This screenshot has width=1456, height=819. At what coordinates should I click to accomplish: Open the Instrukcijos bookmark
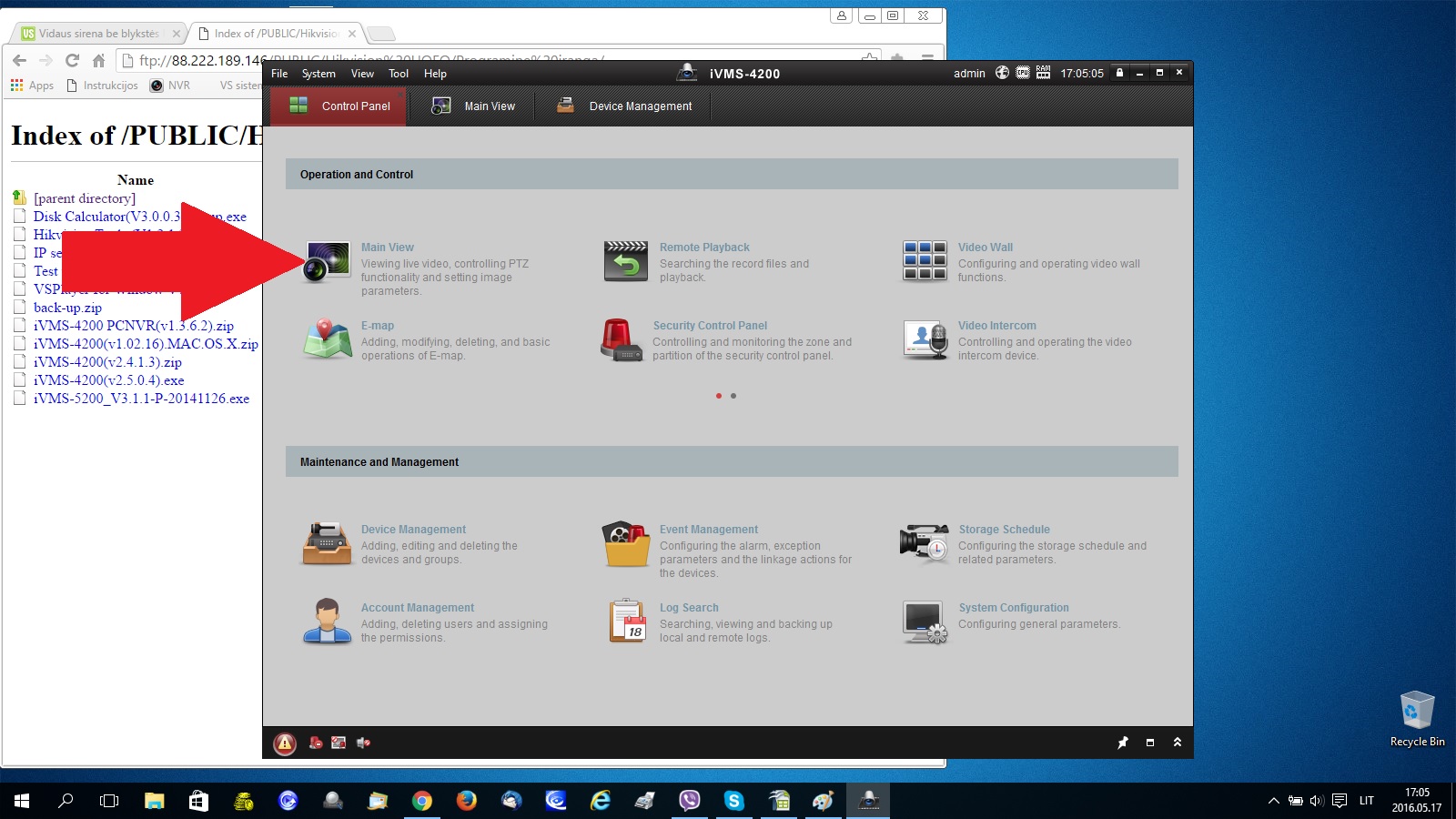(x=103, y=86)
